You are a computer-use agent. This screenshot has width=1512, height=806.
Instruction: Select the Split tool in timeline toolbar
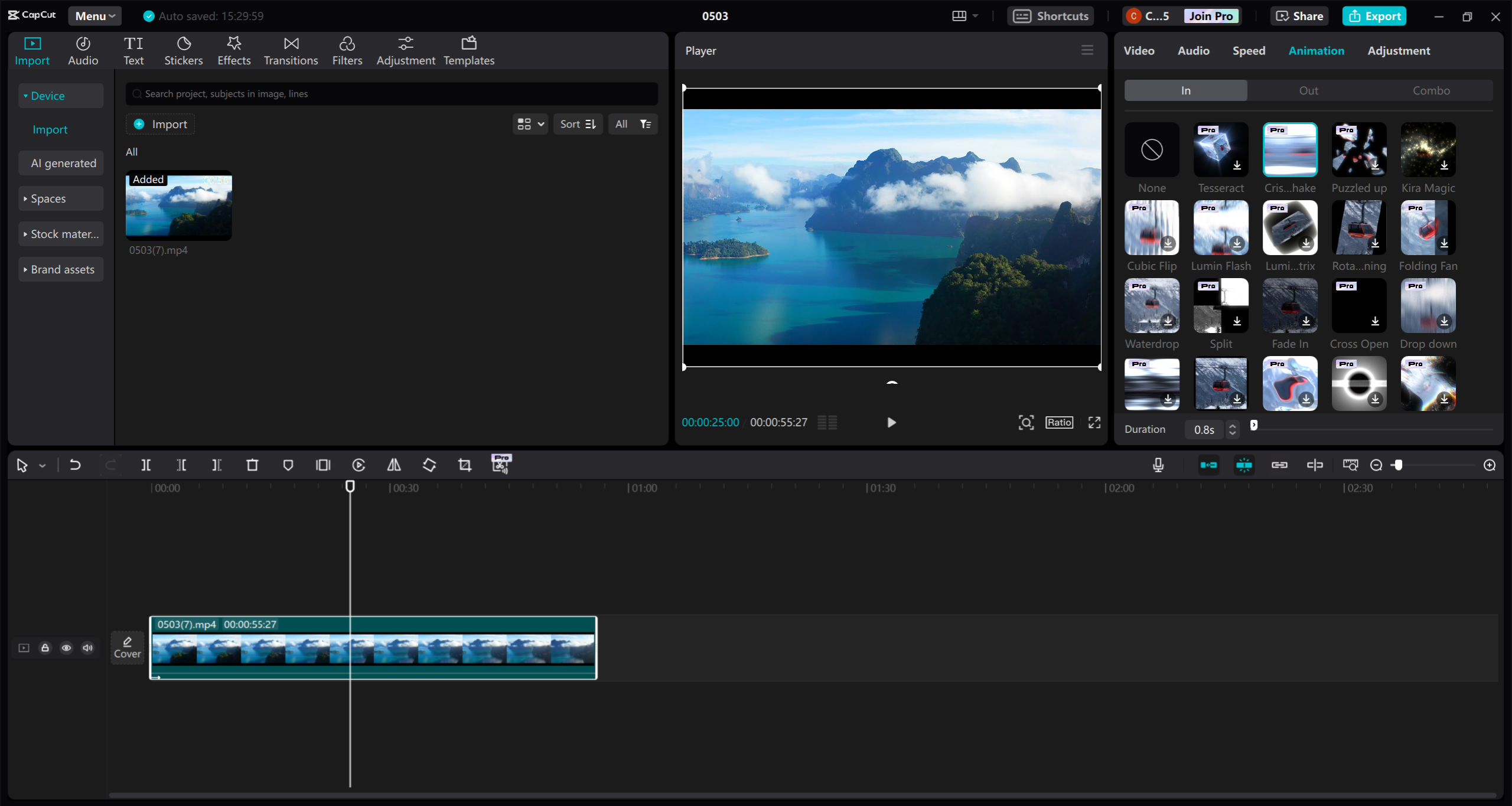(146, 465)
